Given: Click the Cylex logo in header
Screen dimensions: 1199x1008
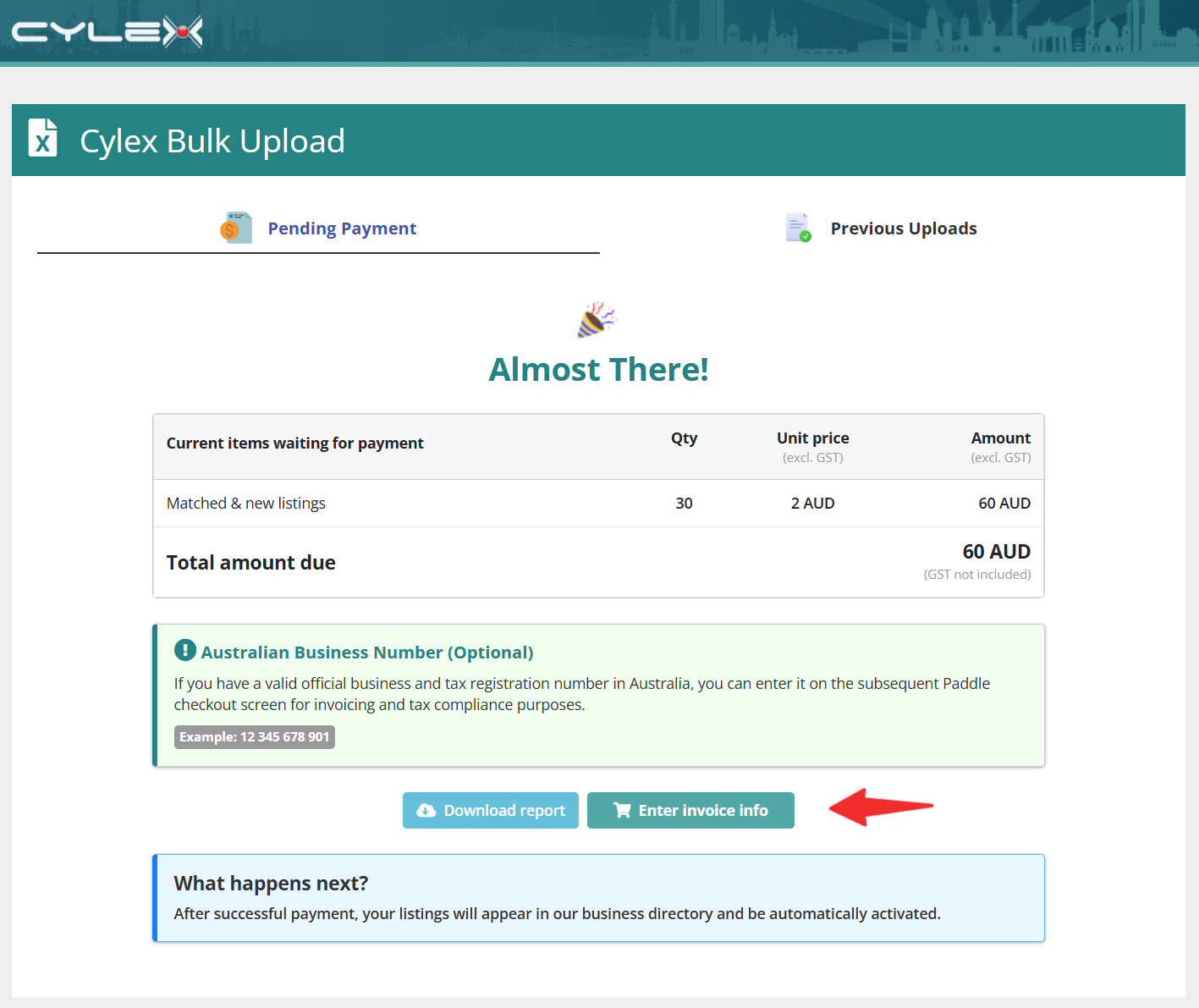Looking at the screenshot, I should [107, 32].
